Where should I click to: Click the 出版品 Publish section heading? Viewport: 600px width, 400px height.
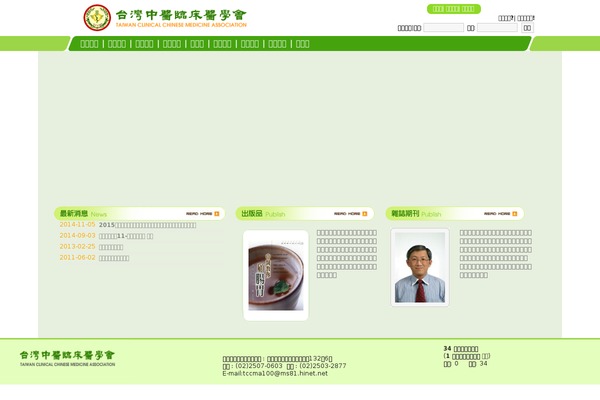[263, 214]
